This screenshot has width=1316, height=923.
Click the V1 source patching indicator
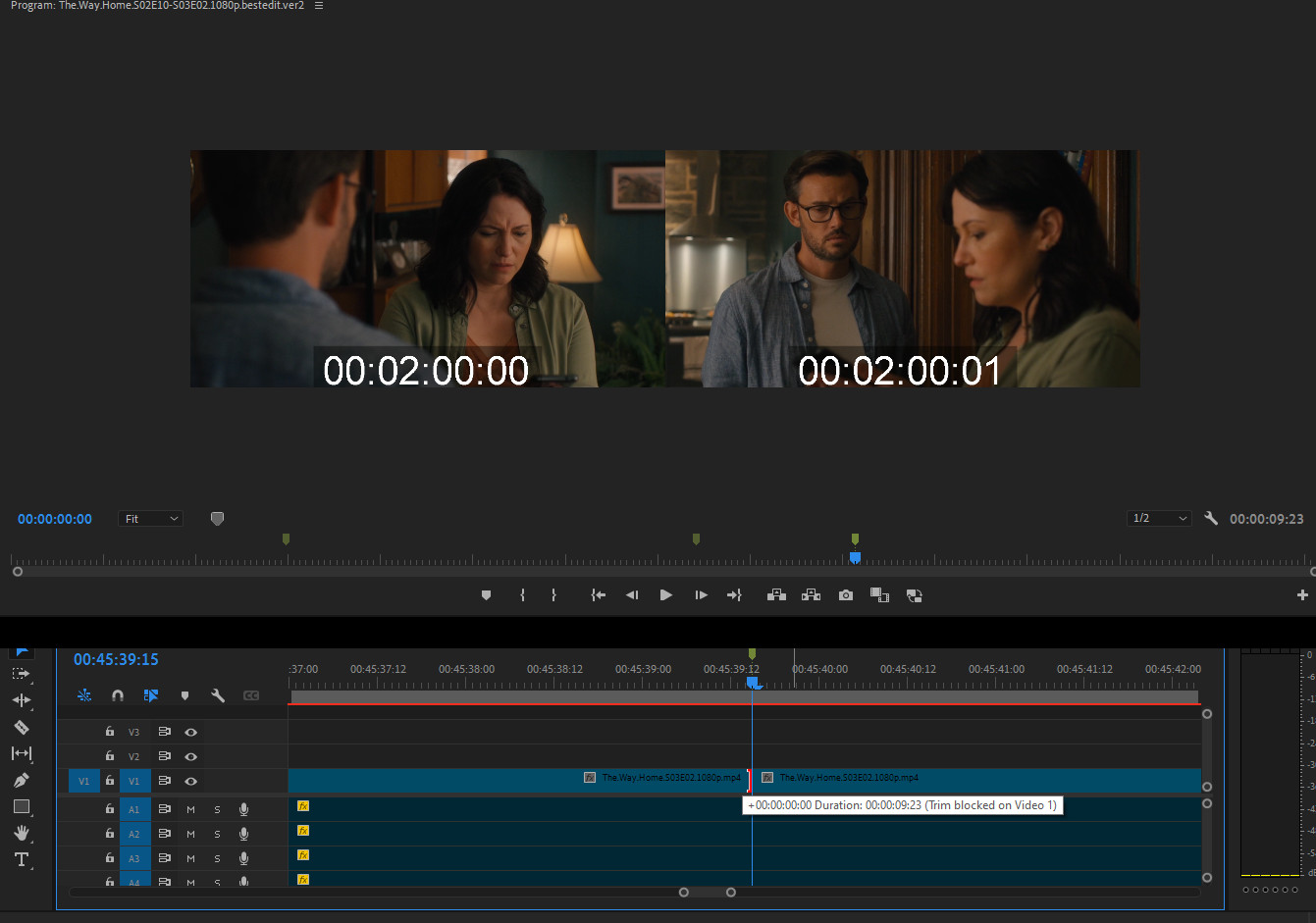pos(83,781)
